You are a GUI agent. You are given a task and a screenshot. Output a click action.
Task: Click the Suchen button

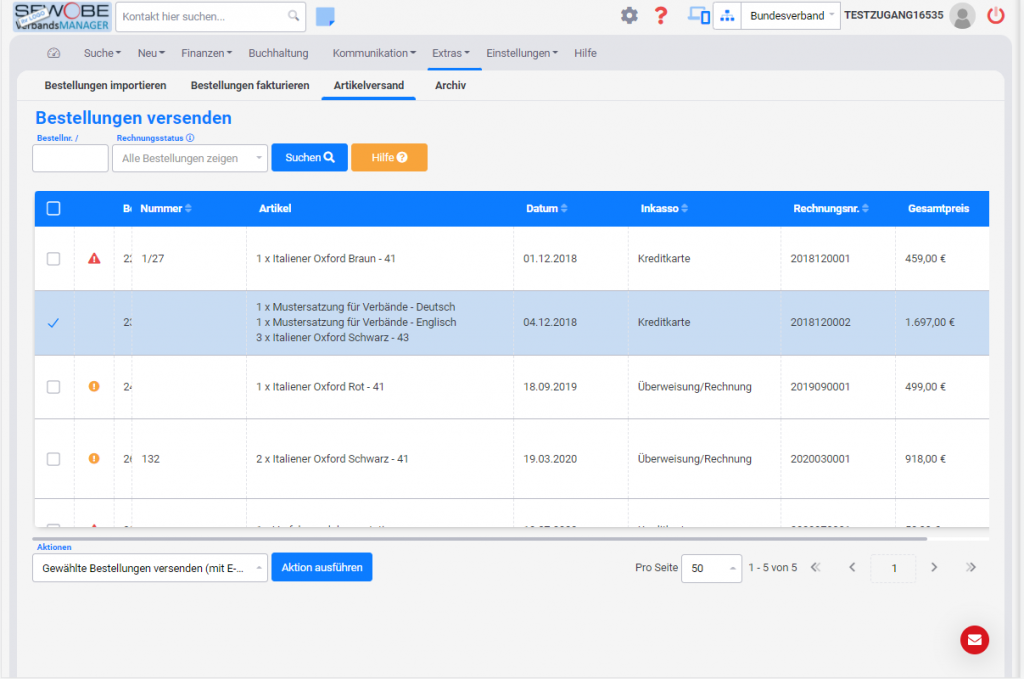309,158
